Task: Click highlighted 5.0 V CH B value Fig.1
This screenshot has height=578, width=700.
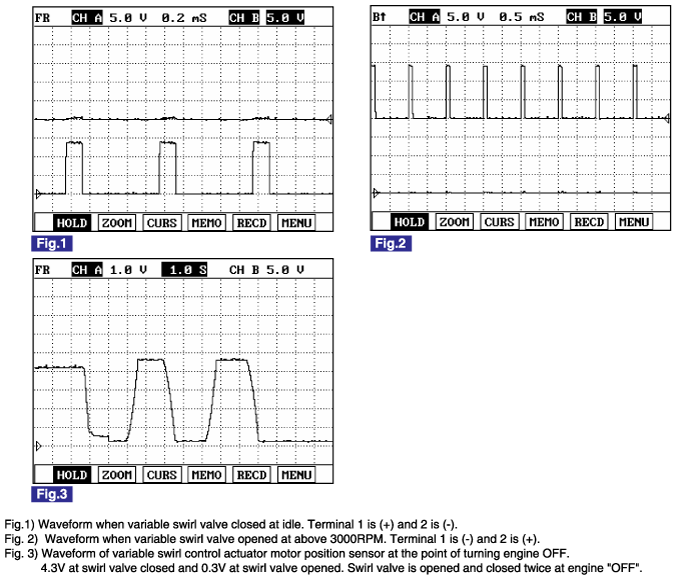Action: click(285, 18)
